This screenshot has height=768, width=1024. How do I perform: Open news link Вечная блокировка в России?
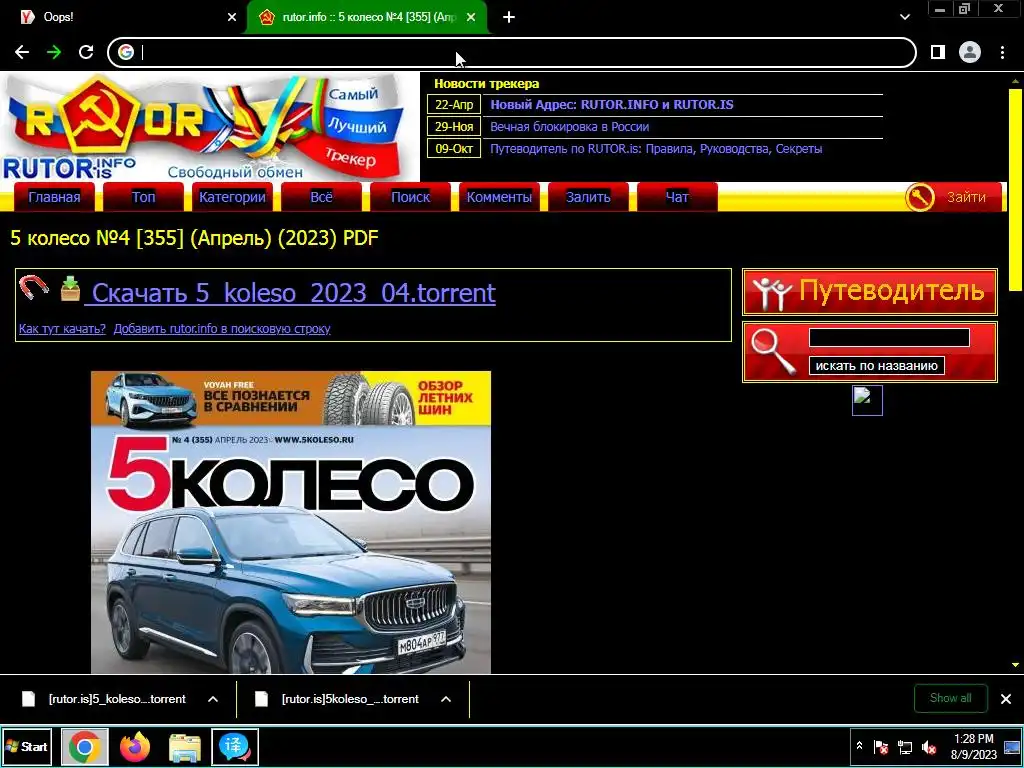[569, 127]
